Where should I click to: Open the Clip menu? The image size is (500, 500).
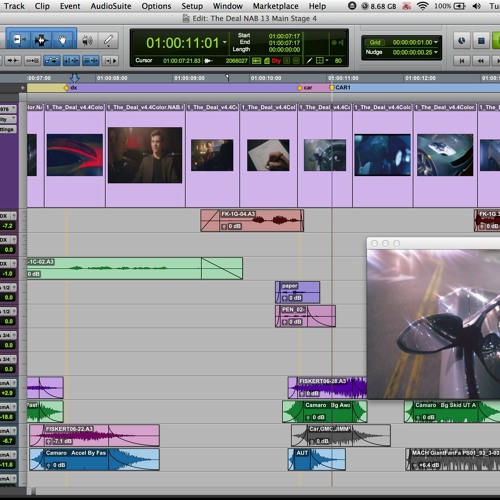click(42, 6)
